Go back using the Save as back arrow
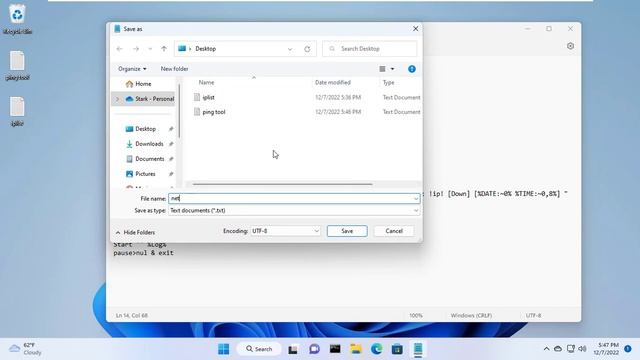Image resolution: width=640 pixels, height=360 pixels. point(120,49)
